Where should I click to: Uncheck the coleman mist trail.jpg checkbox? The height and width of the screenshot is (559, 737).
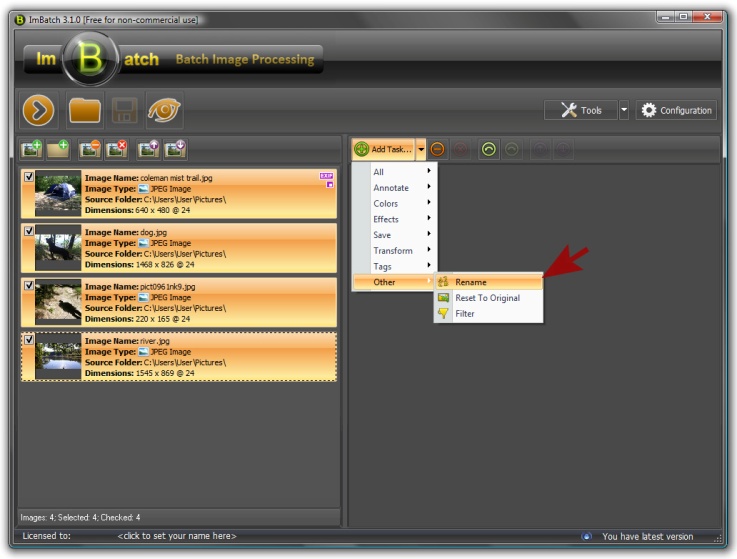point(28,175)
